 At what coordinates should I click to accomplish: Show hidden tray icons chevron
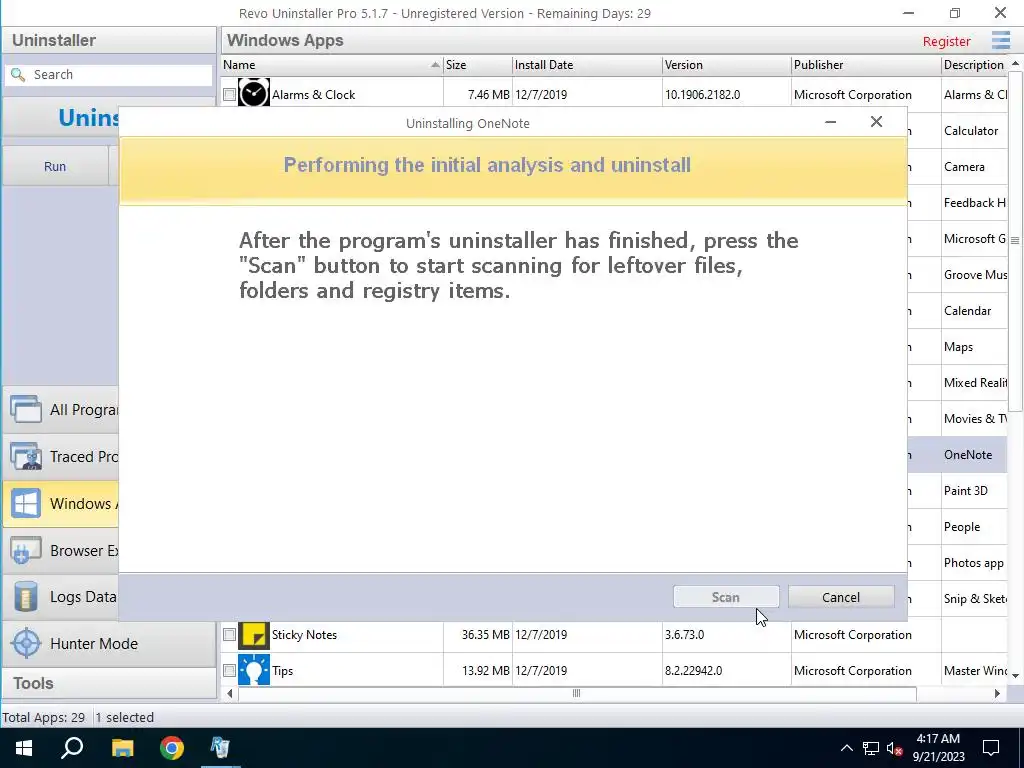pyautogui.click(x=846, y=748)
